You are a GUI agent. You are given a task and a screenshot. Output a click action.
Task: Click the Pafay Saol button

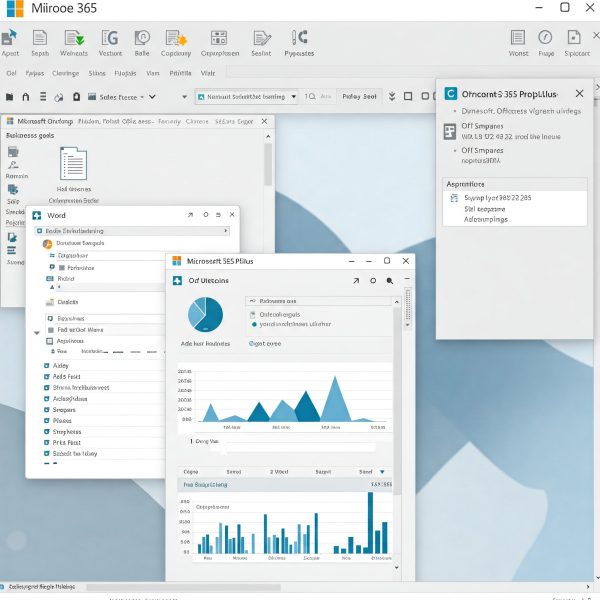[x=359, y=96]
